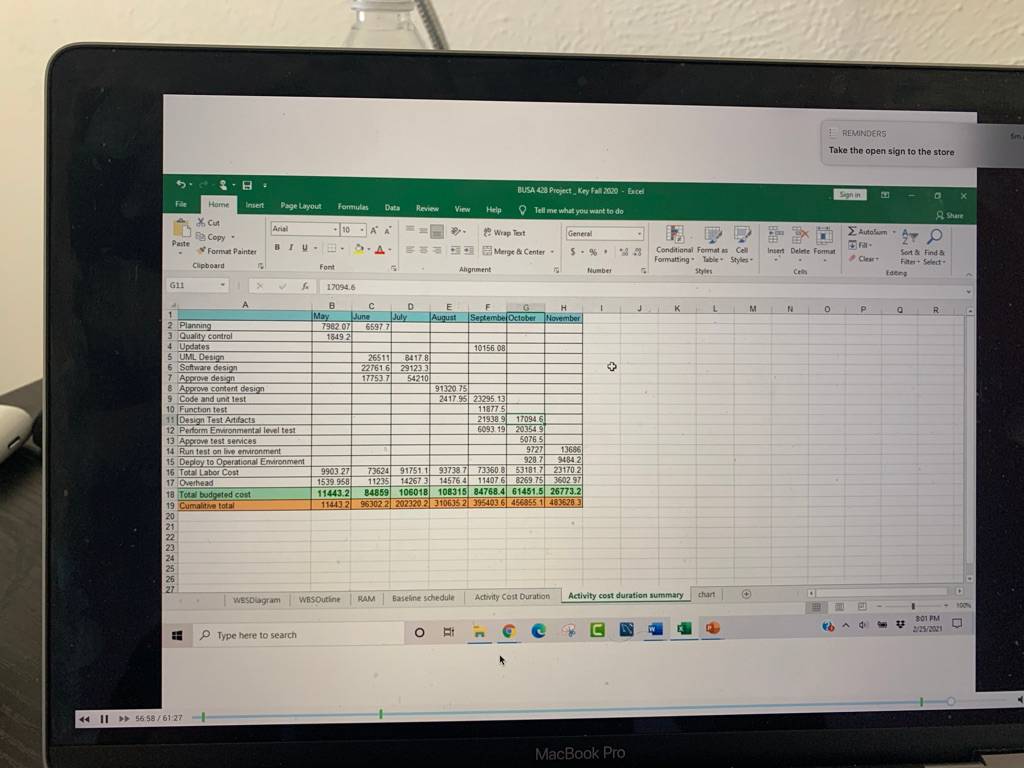Image resolution: width=1024 pixels, height=768 pixels.
Task: Open the General number format dropdown
Action: point(639,234)
